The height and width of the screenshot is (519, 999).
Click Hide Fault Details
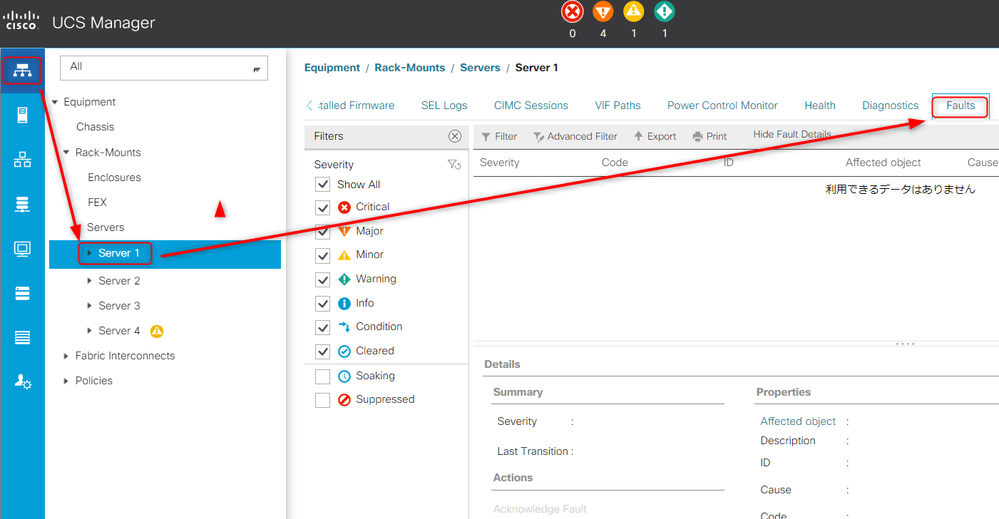click(x=792, y=134)
